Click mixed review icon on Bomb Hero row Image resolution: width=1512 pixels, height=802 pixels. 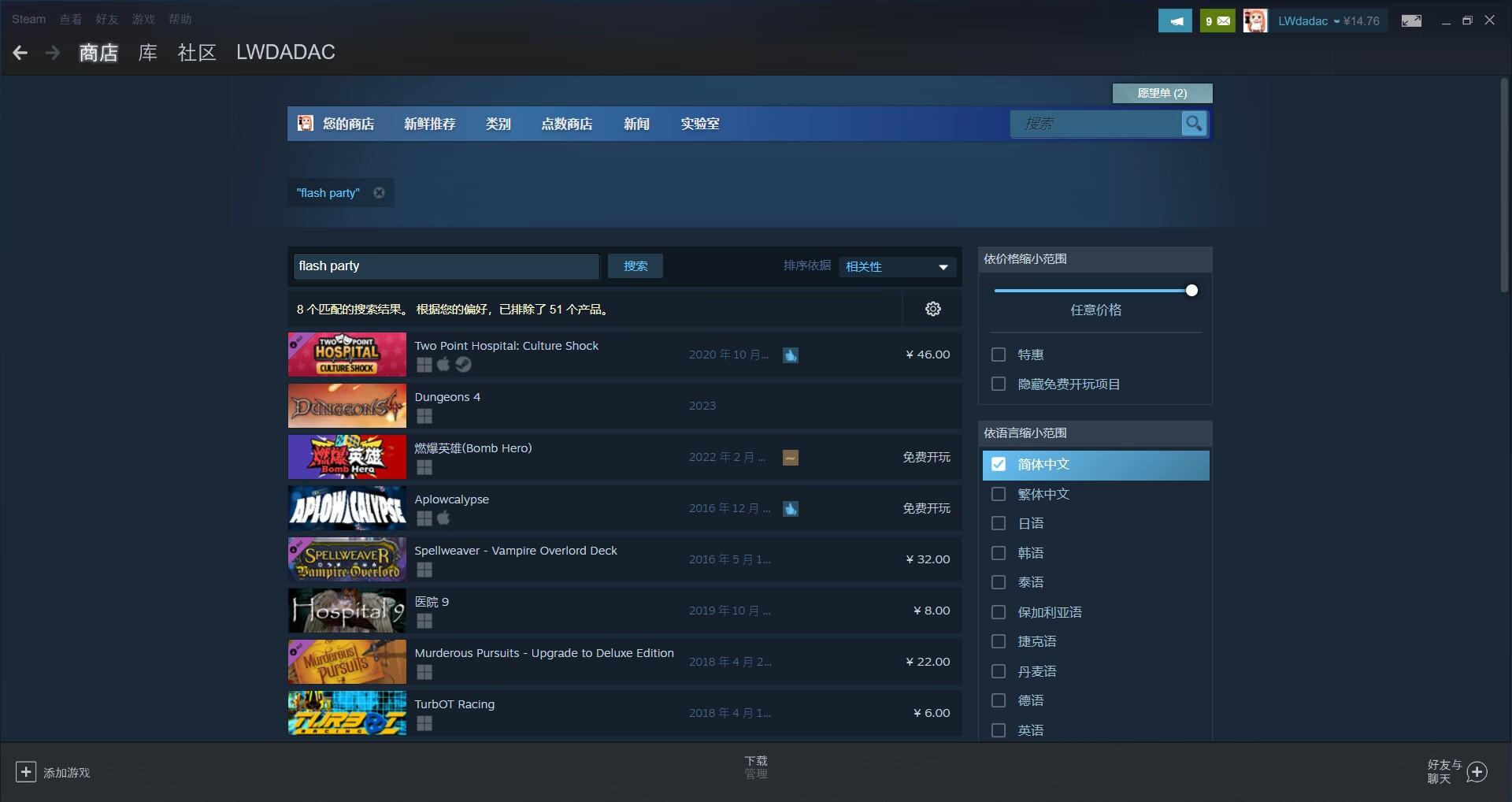point(791,458)
